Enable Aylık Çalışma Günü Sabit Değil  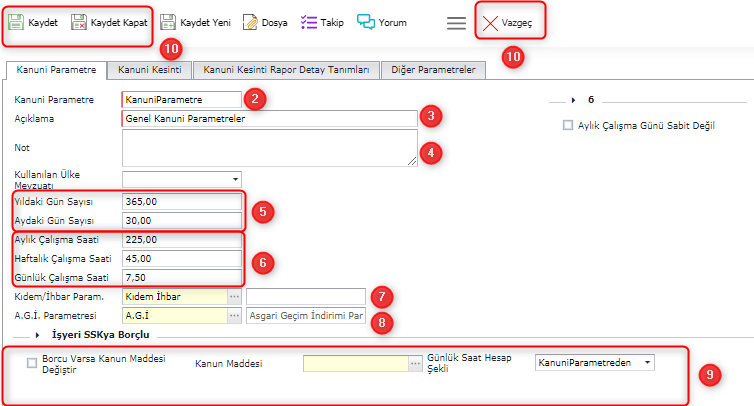click(568, 125)
